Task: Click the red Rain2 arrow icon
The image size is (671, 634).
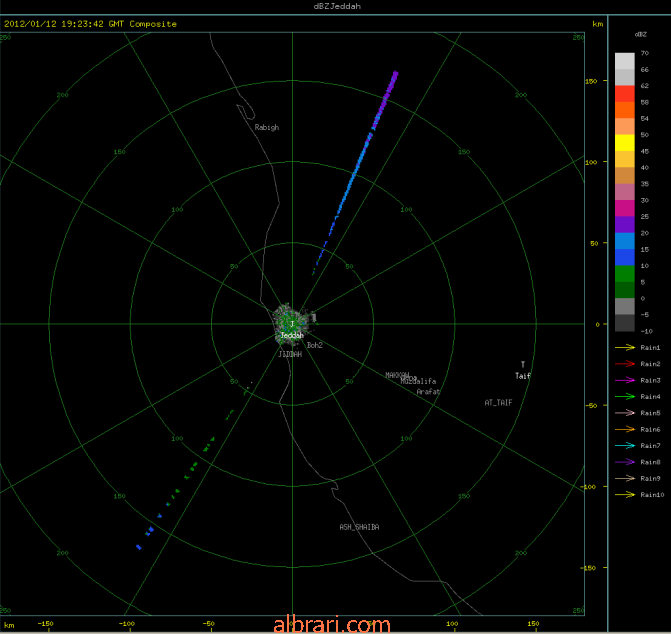Action: [x=625, y=364]
